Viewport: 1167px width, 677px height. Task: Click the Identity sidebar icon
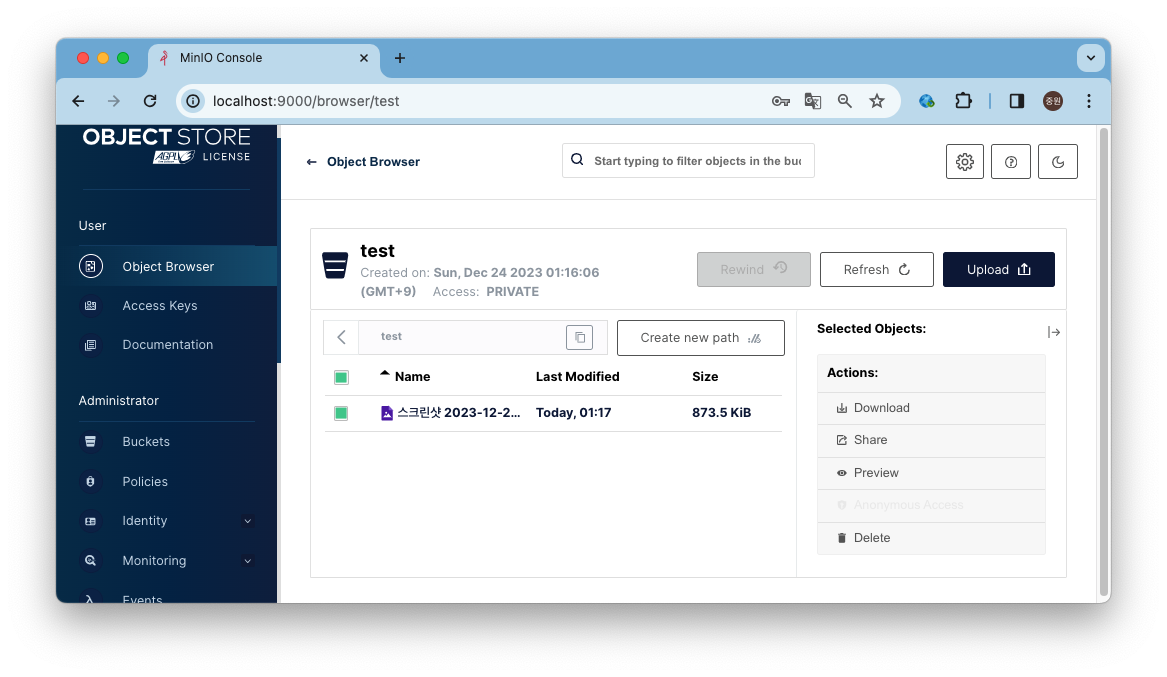coord(91,521)
